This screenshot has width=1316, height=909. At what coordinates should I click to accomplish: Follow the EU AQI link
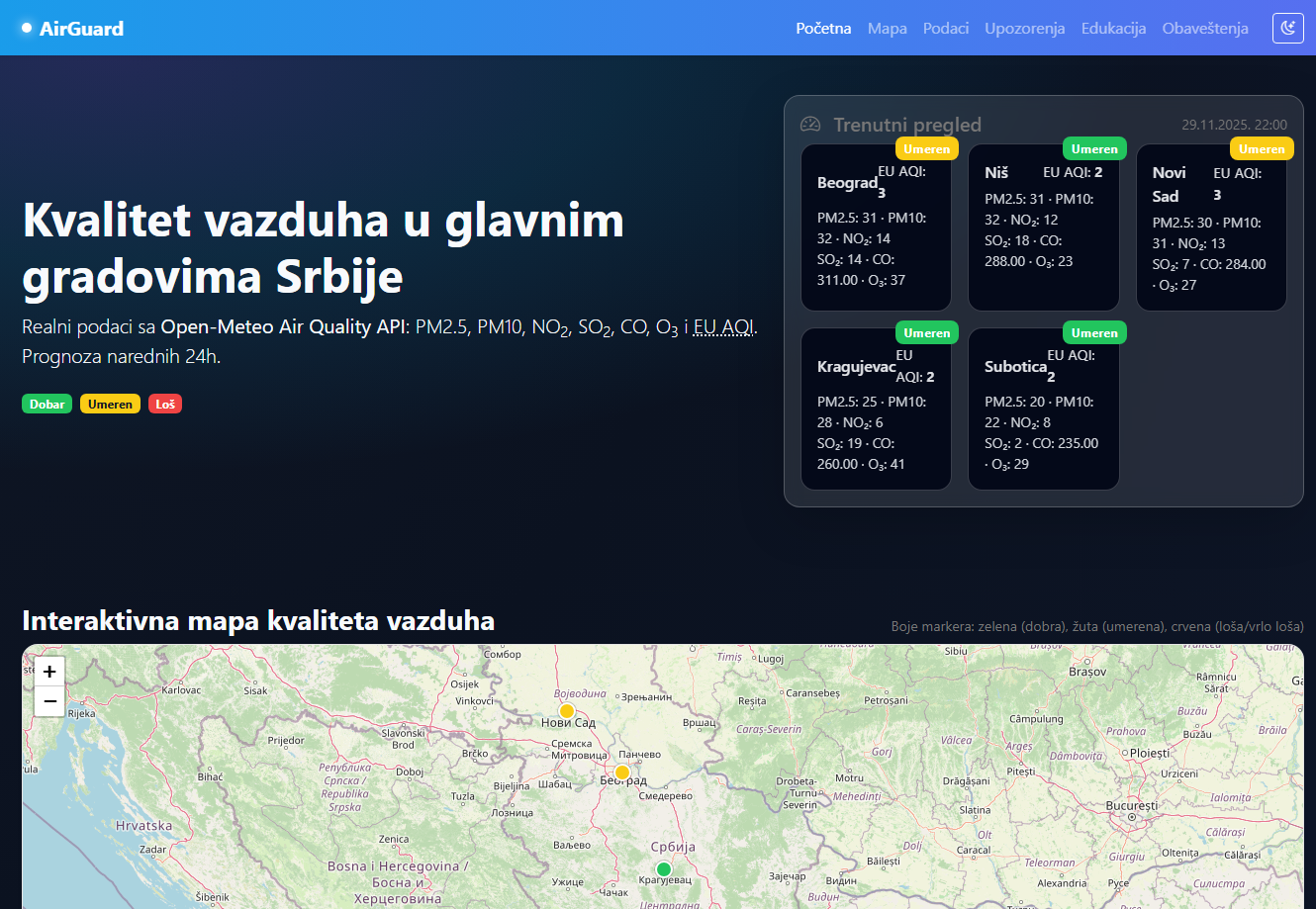click(724, 326)
